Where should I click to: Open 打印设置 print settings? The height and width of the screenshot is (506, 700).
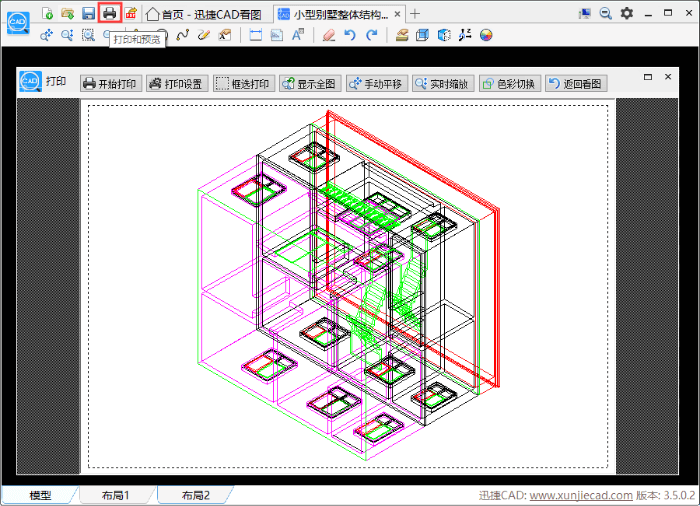(177, 84)
